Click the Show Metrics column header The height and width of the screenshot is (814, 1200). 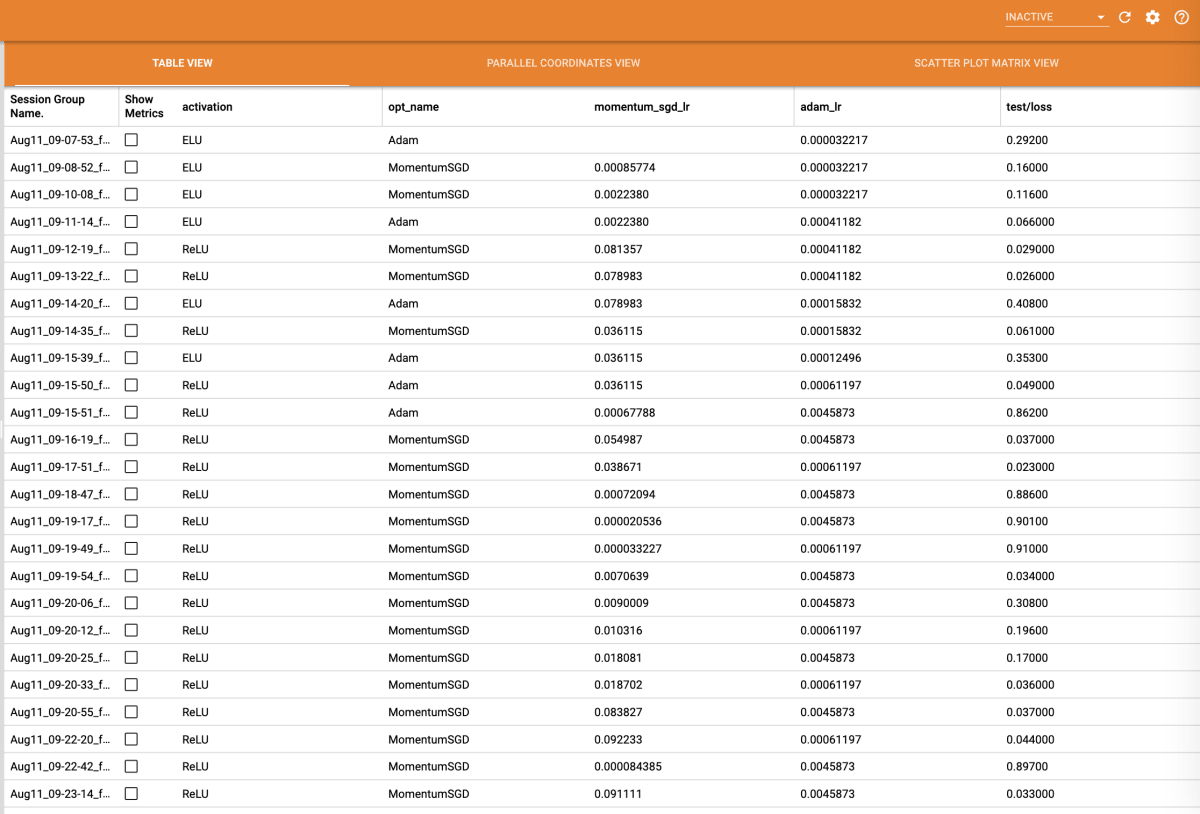coord(144,106)
